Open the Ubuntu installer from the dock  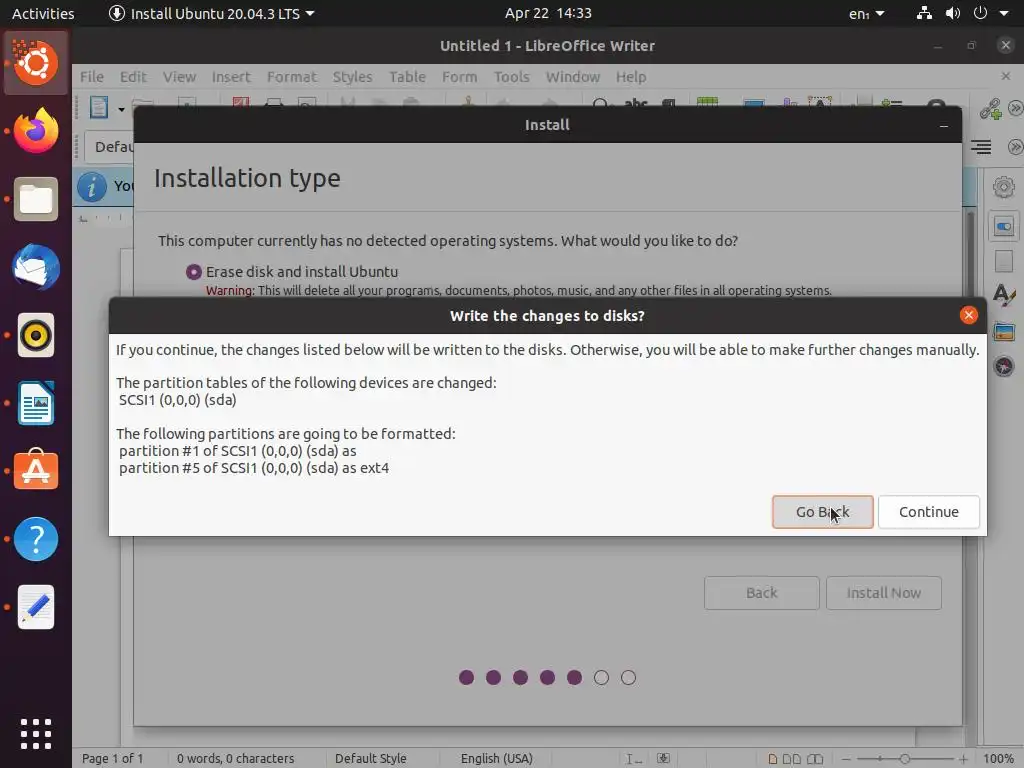36,63
